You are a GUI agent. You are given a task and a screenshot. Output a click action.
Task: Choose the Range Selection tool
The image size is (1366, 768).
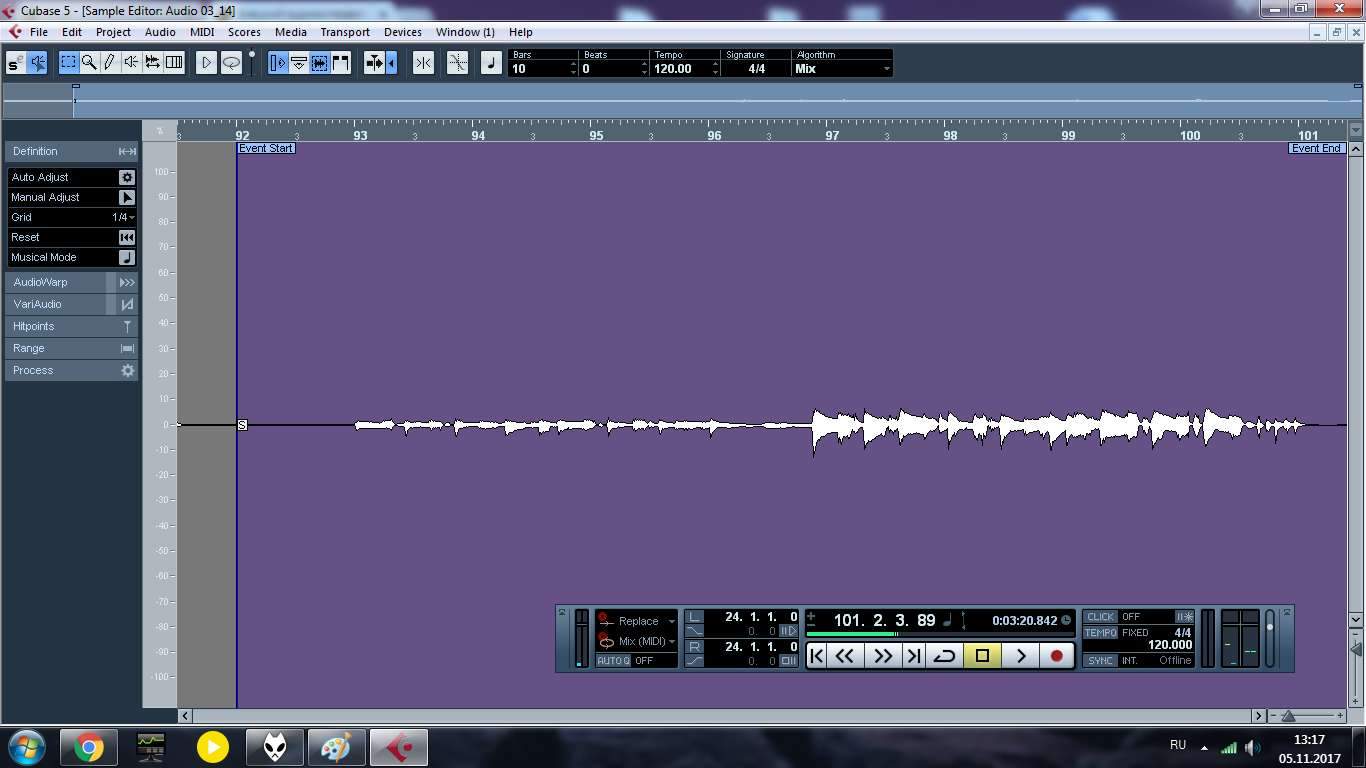click(68, 63)
